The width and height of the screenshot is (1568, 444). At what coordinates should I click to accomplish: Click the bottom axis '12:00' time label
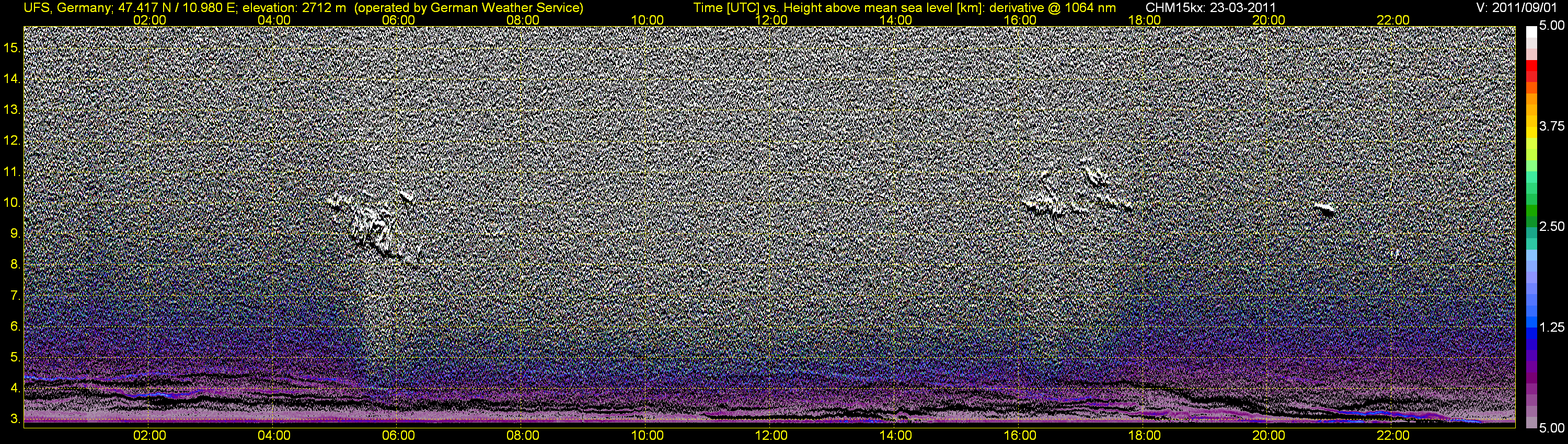pos(771,436)
